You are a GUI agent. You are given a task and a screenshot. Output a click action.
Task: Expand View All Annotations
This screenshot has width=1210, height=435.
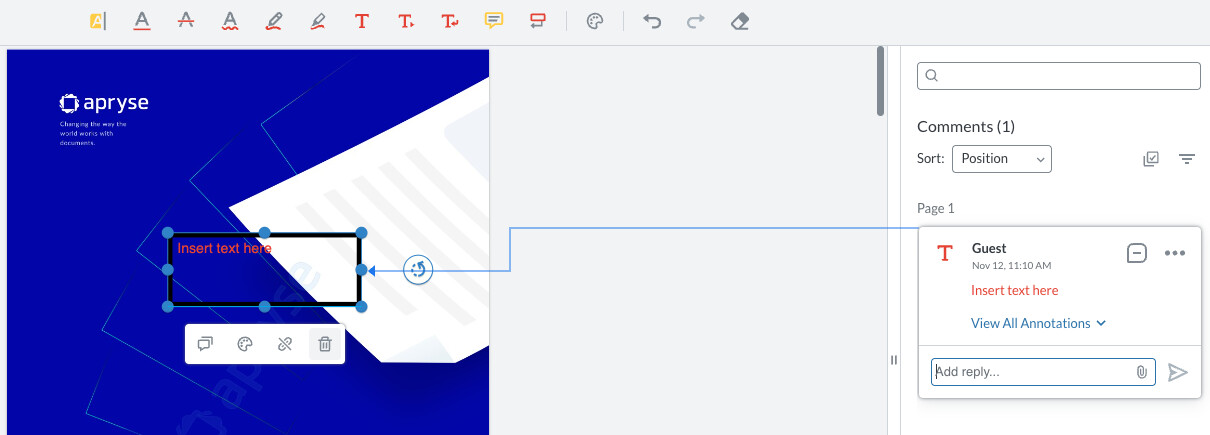pyautogui.click(x=1038, y=323)
